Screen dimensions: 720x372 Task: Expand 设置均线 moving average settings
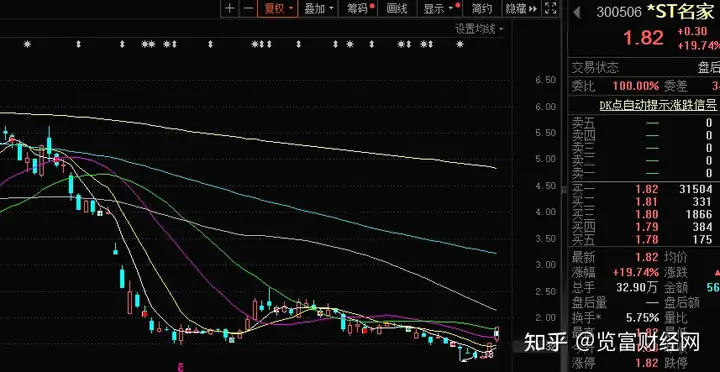(x=479, y=29)
